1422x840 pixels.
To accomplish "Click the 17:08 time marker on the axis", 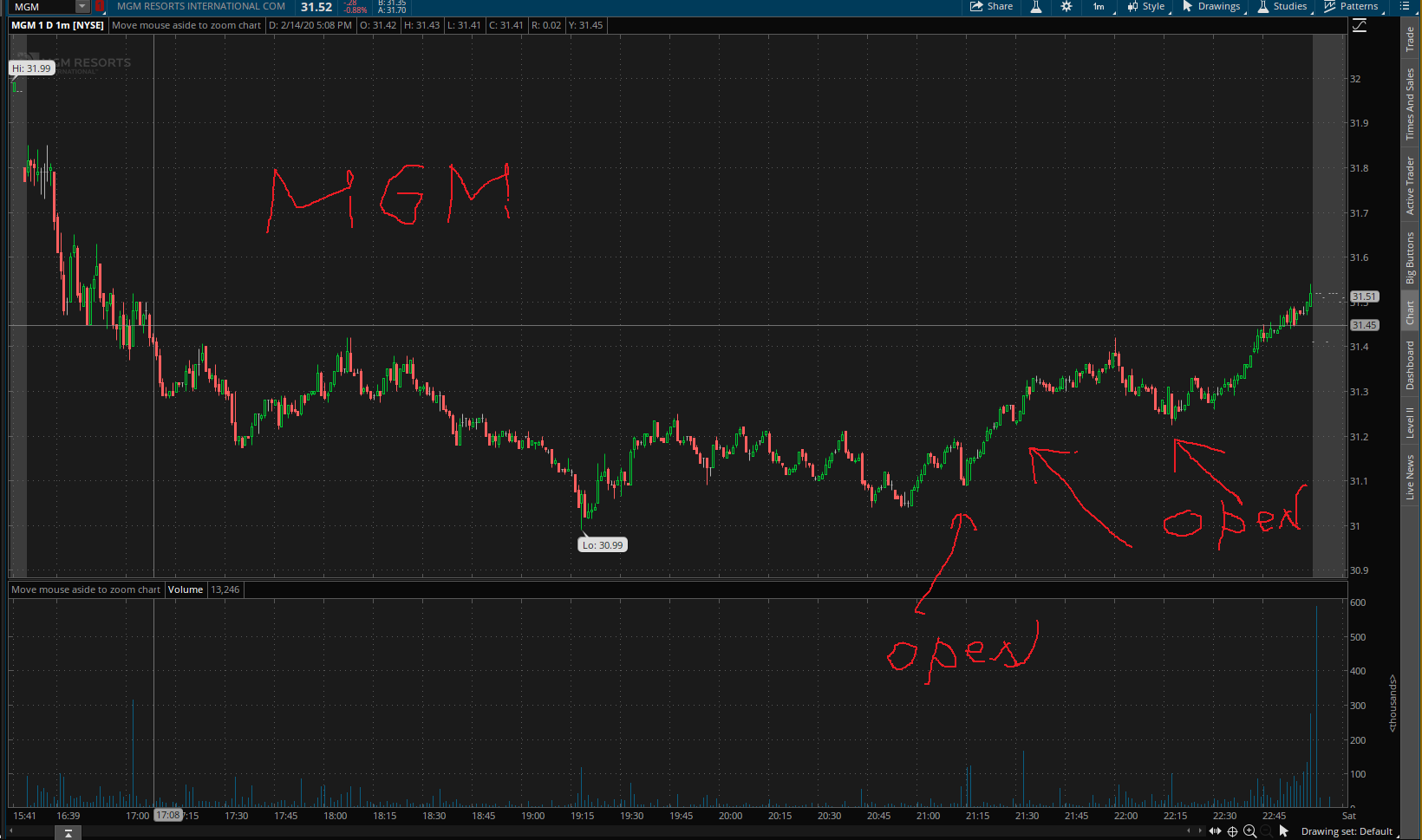I will 168,815.
